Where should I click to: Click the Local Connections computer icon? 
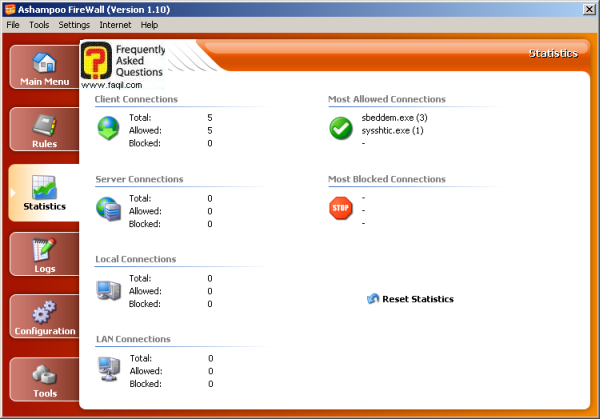click(108, 290)
